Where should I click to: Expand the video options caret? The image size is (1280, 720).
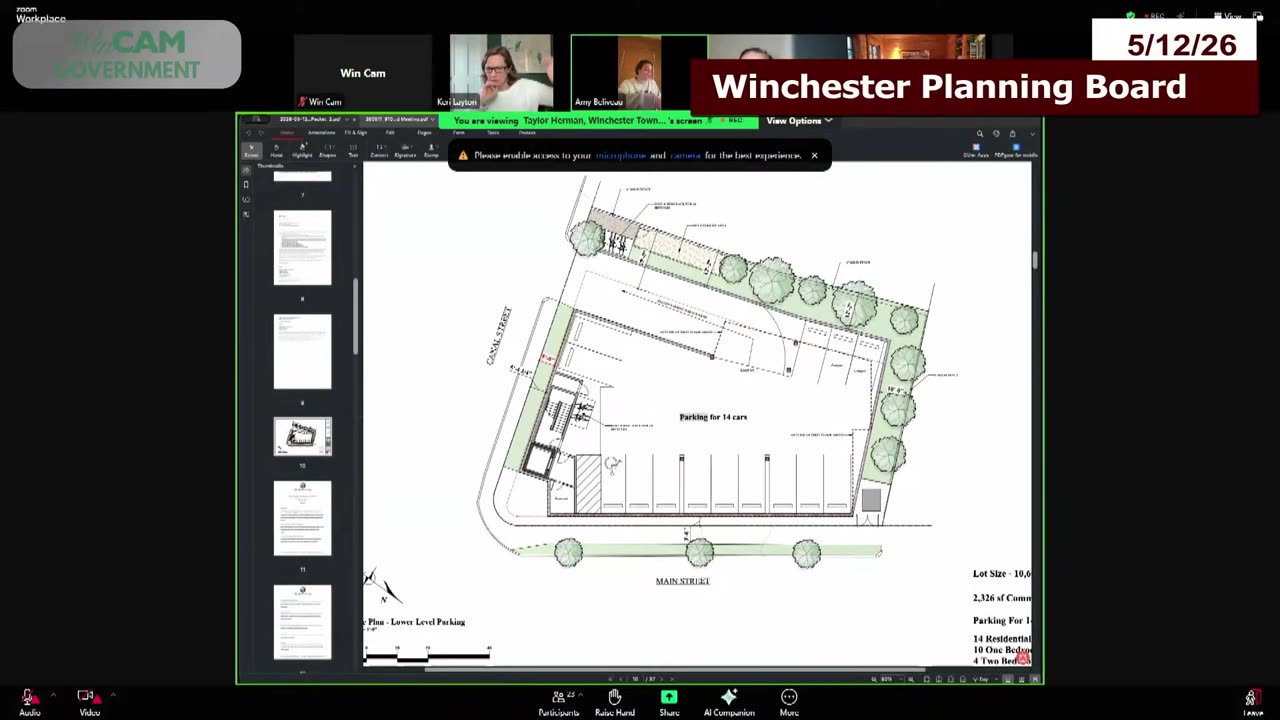click(x=112, y=694)
